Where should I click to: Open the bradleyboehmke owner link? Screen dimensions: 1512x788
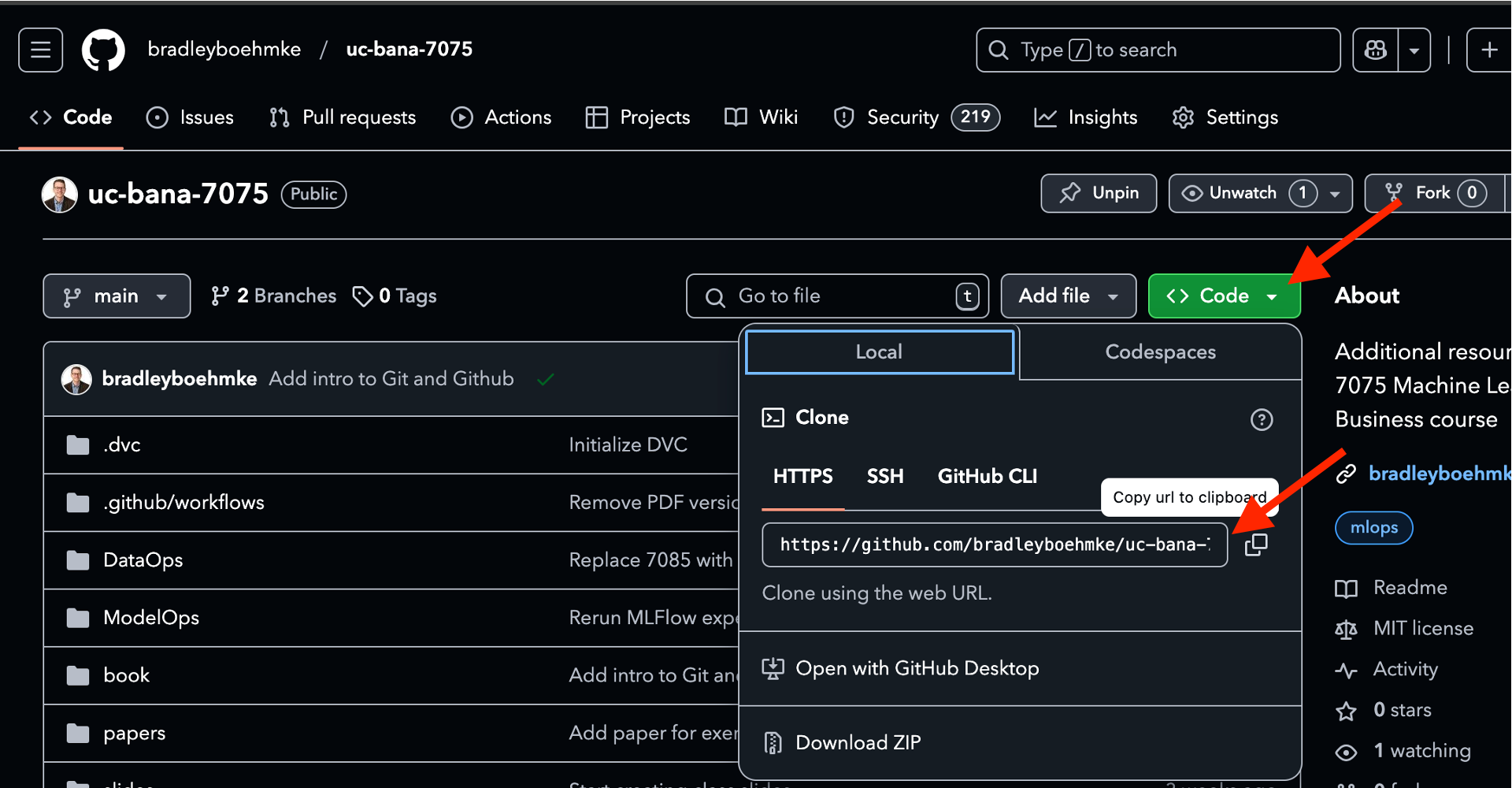click(224, 49)
